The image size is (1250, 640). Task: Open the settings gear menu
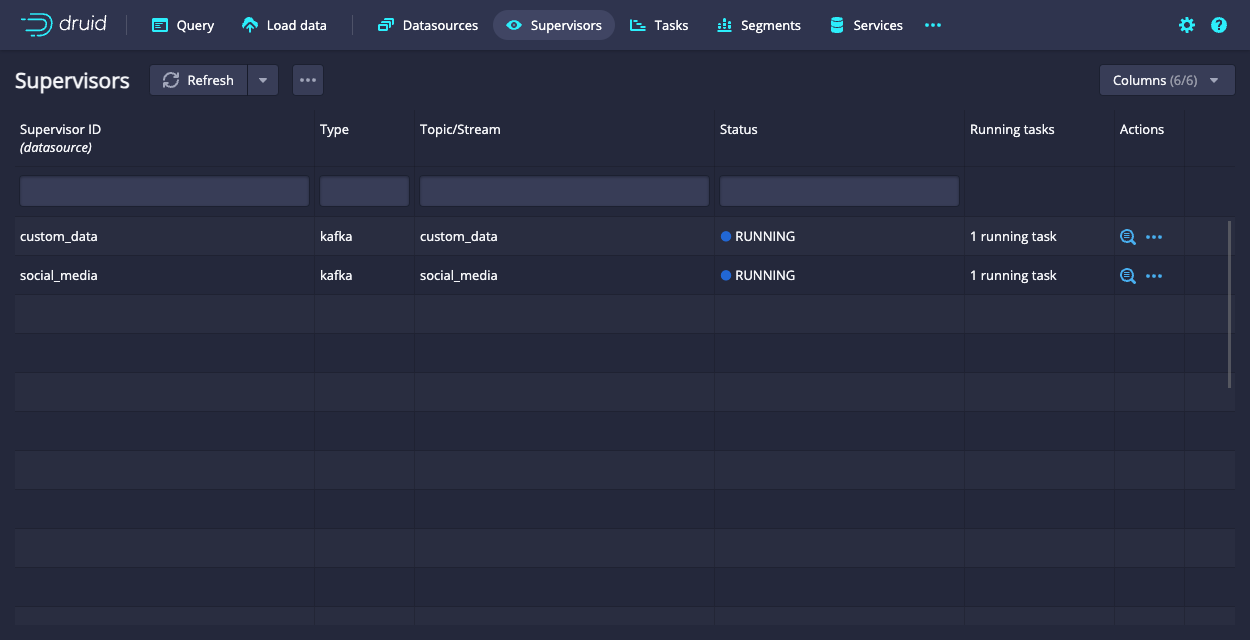(1187, 25)
